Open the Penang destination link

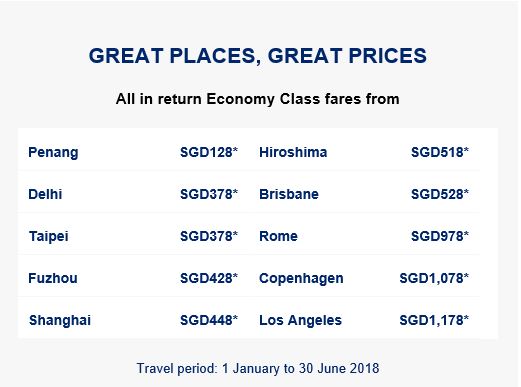(53, 153)
